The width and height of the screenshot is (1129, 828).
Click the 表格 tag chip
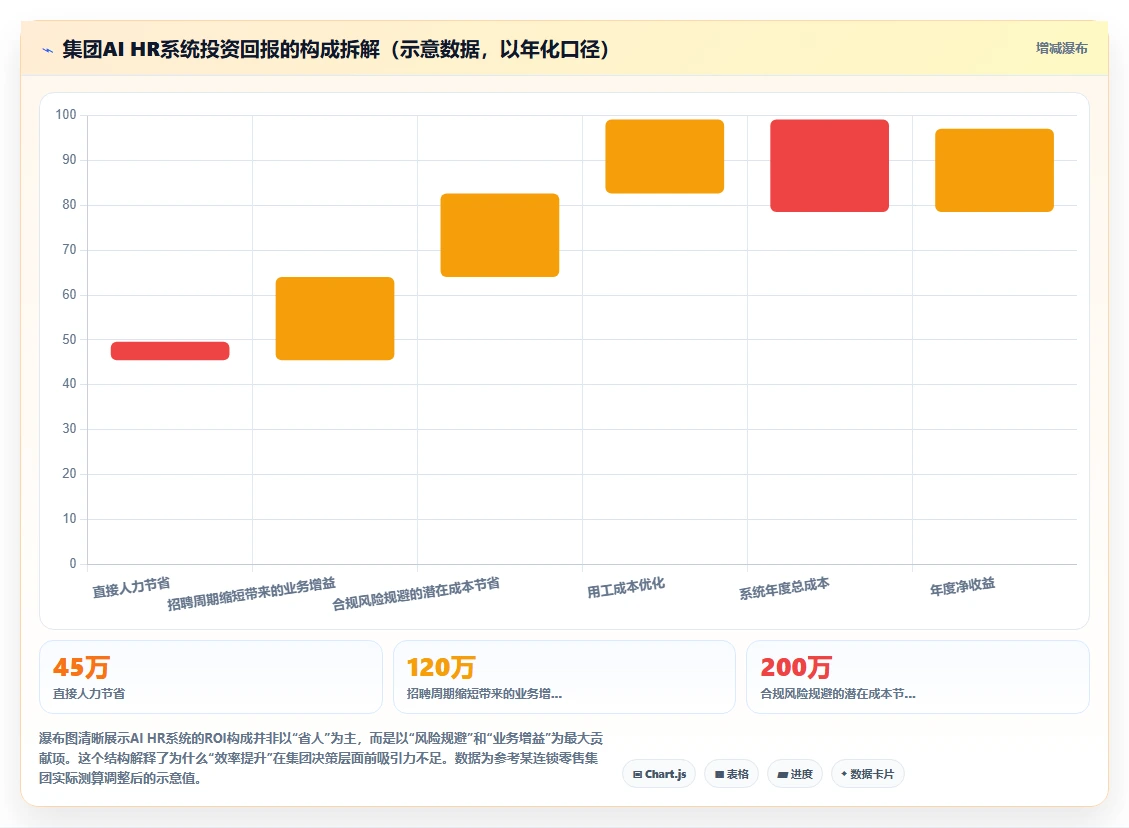click(732, 774)
